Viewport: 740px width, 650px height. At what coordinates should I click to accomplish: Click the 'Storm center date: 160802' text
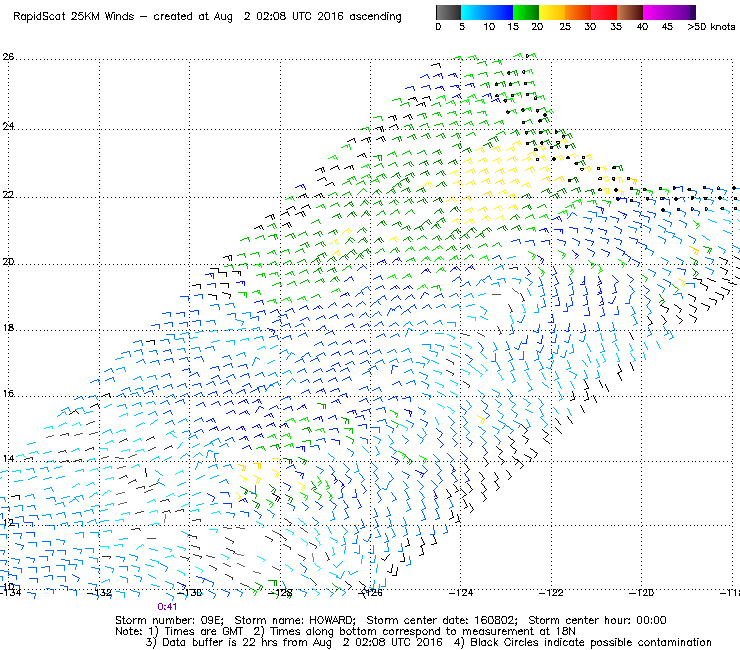(x=442, y=620)
